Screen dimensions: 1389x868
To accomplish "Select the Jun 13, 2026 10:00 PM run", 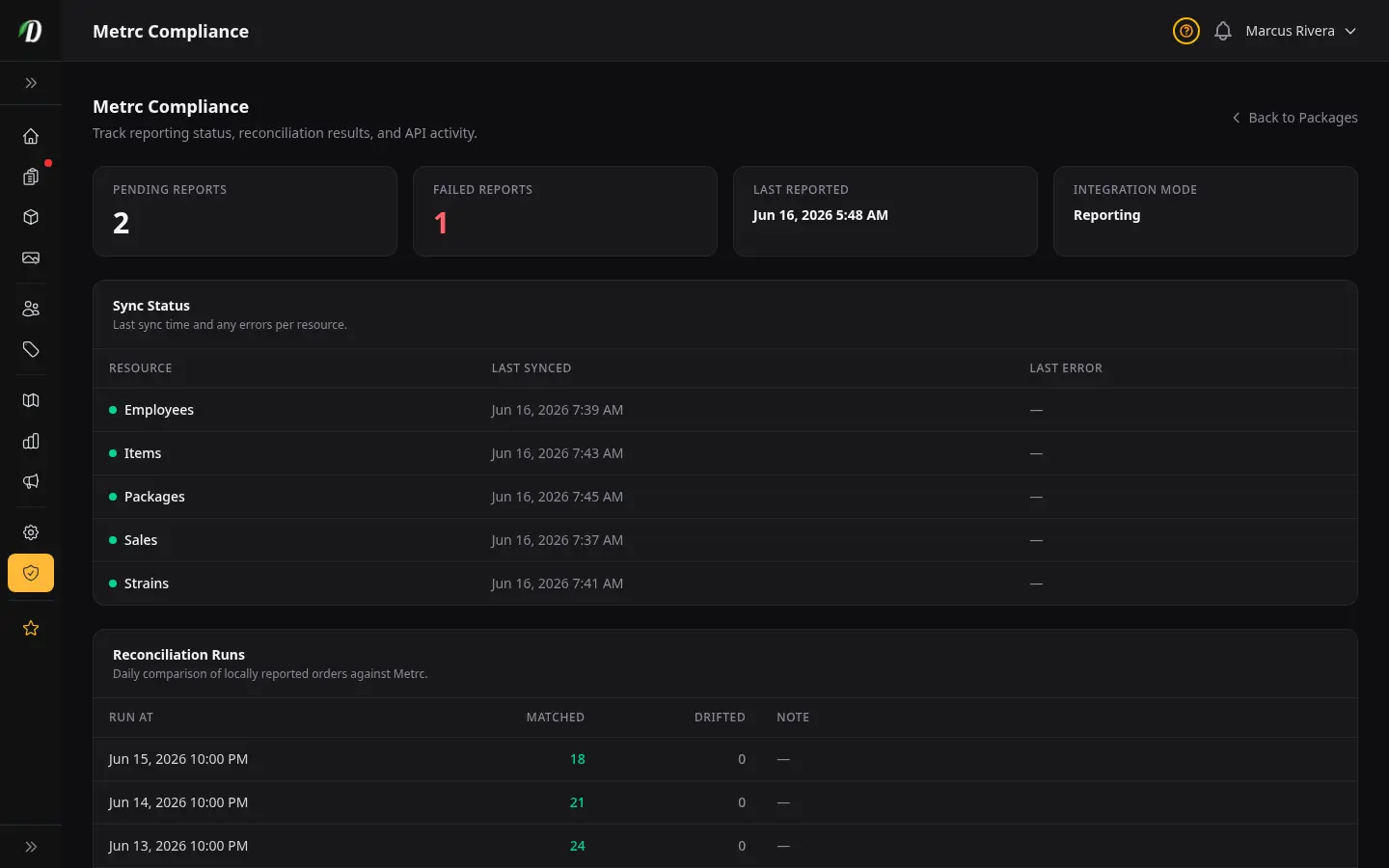I will [x=725, y=846].
